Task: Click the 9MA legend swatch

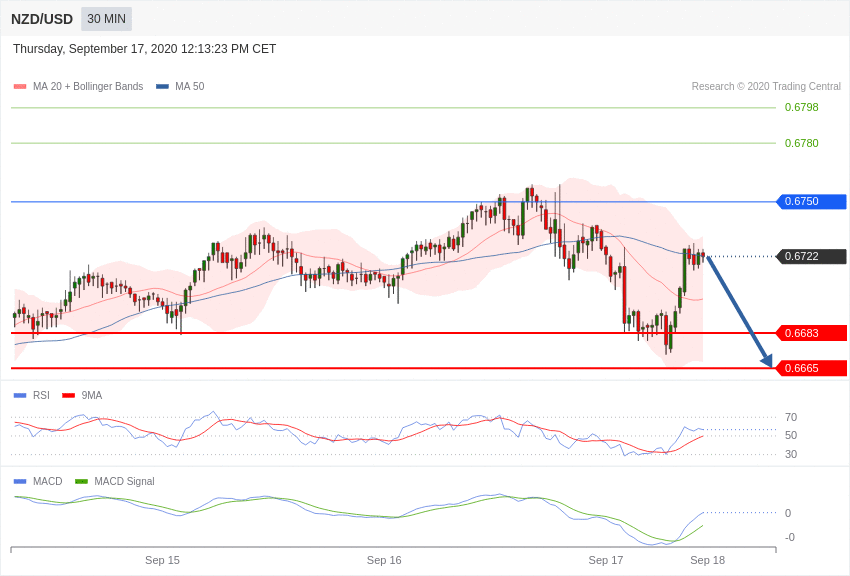Action: [x=69, y=396]
